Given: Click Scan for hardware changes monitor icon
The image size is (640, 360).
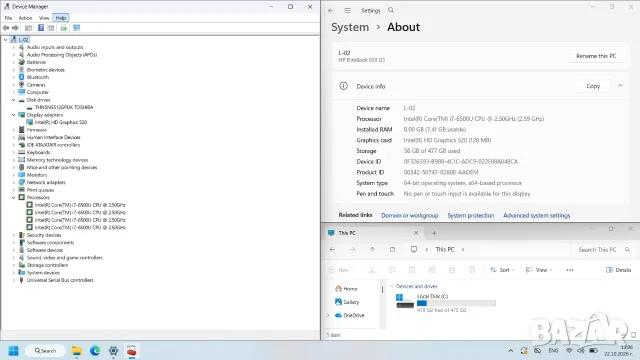Looking at the screenshot, I should coord(76,28).
